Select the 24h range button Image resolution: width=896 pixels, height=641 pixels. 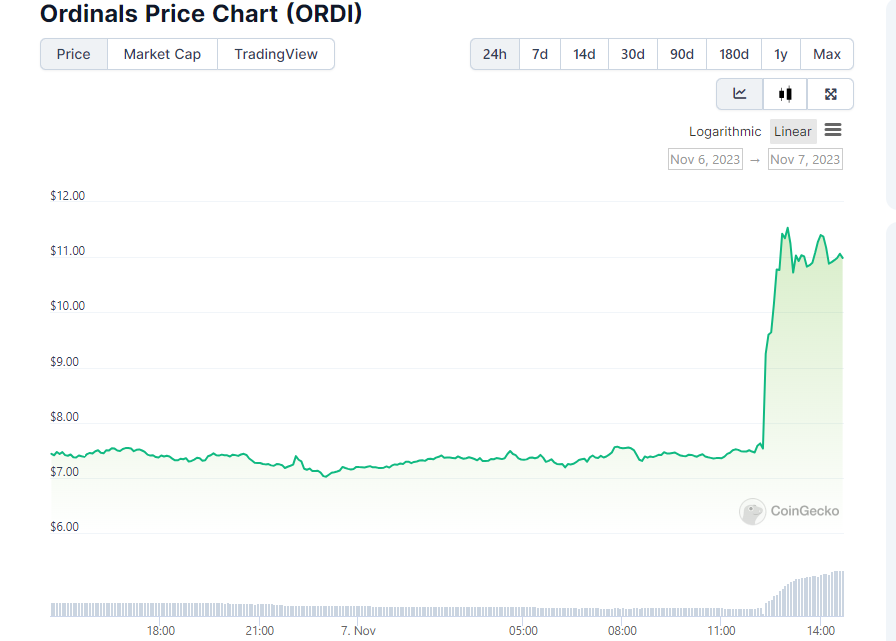pos(493,54)
